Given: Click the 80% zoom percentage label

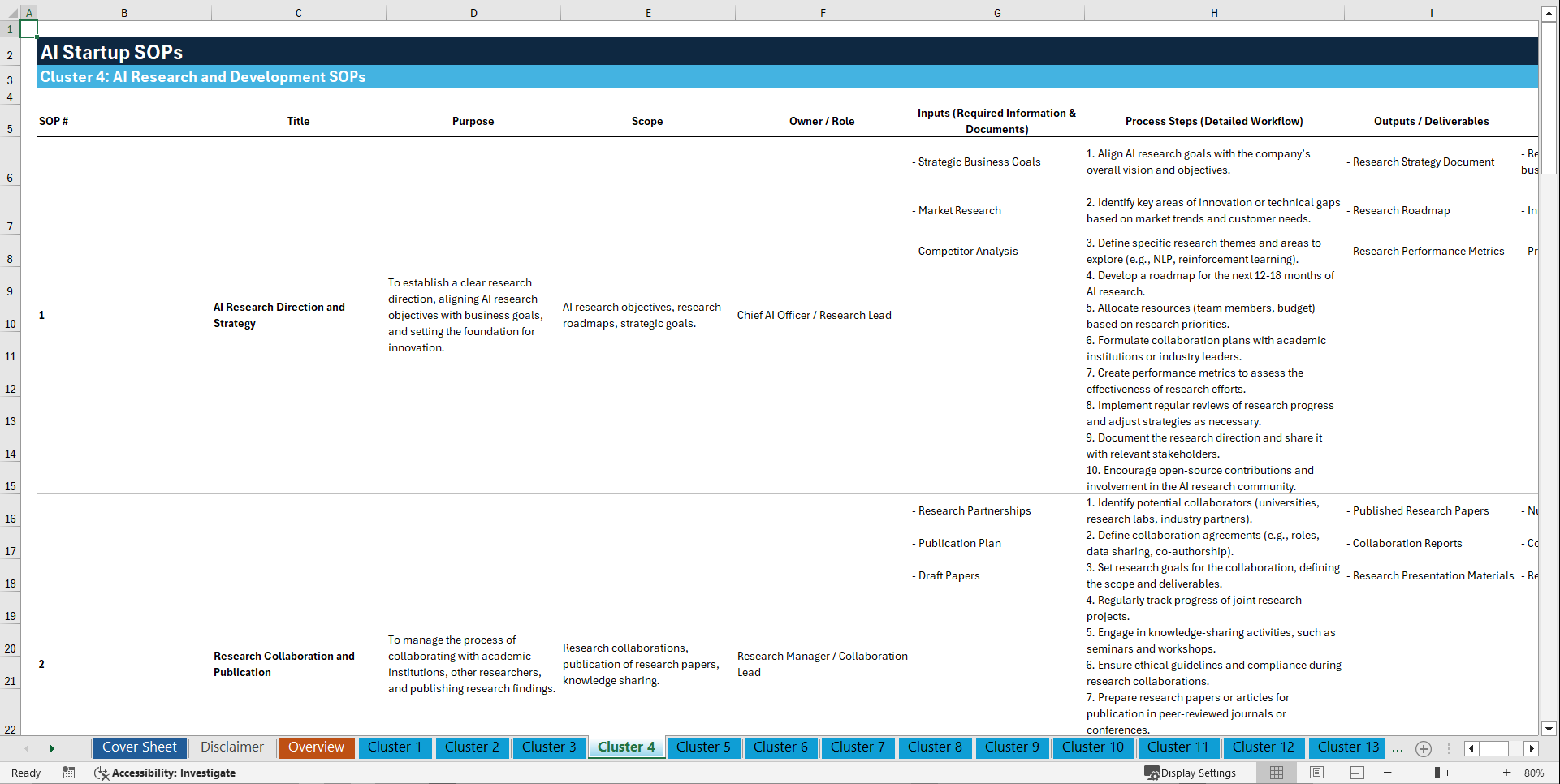Looking at the screenshot, I should pyautogui.click(x=1533, y=773).
